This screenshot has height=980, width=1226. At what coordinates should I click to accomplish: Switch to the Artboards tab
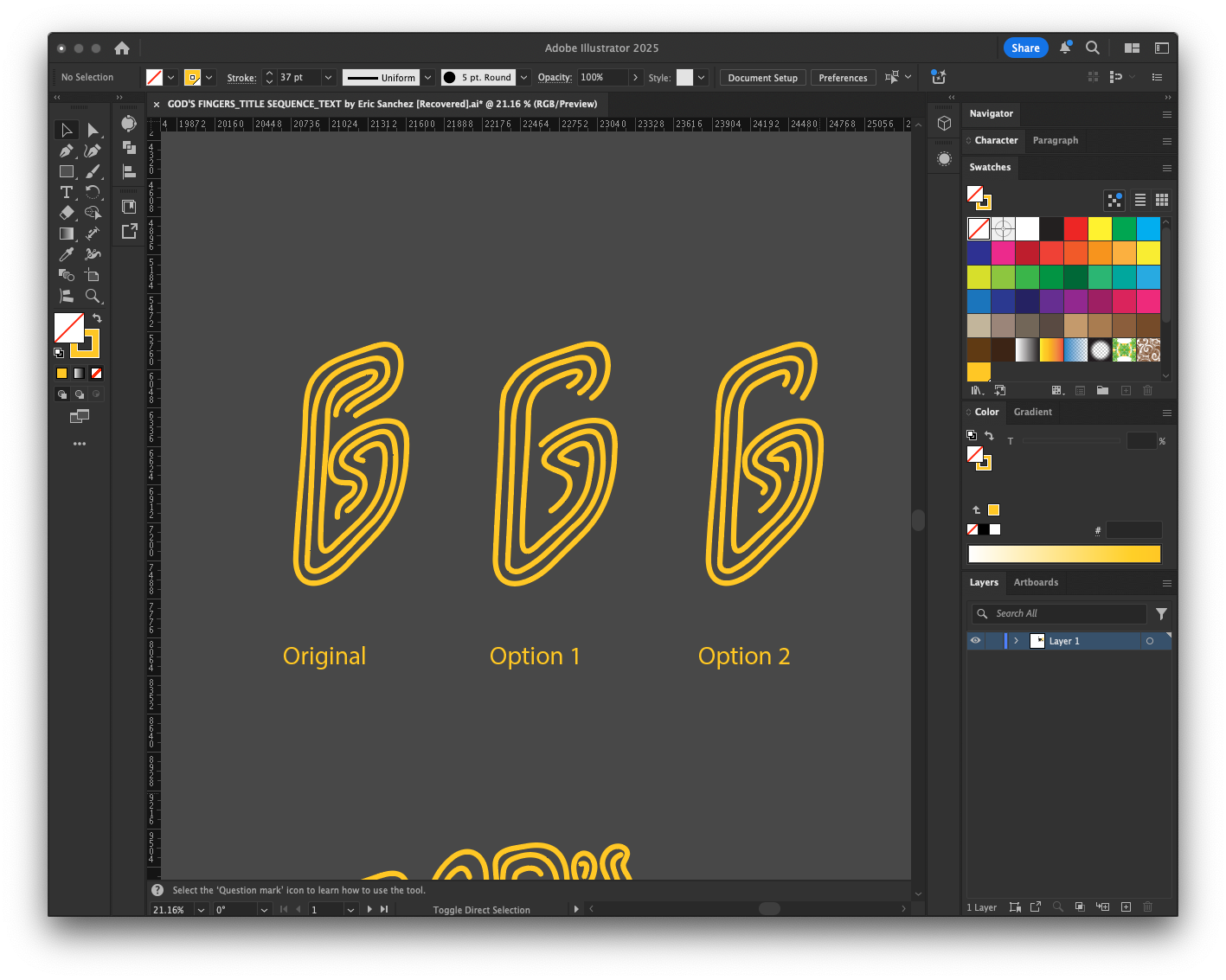click(x=1036, y=582)
